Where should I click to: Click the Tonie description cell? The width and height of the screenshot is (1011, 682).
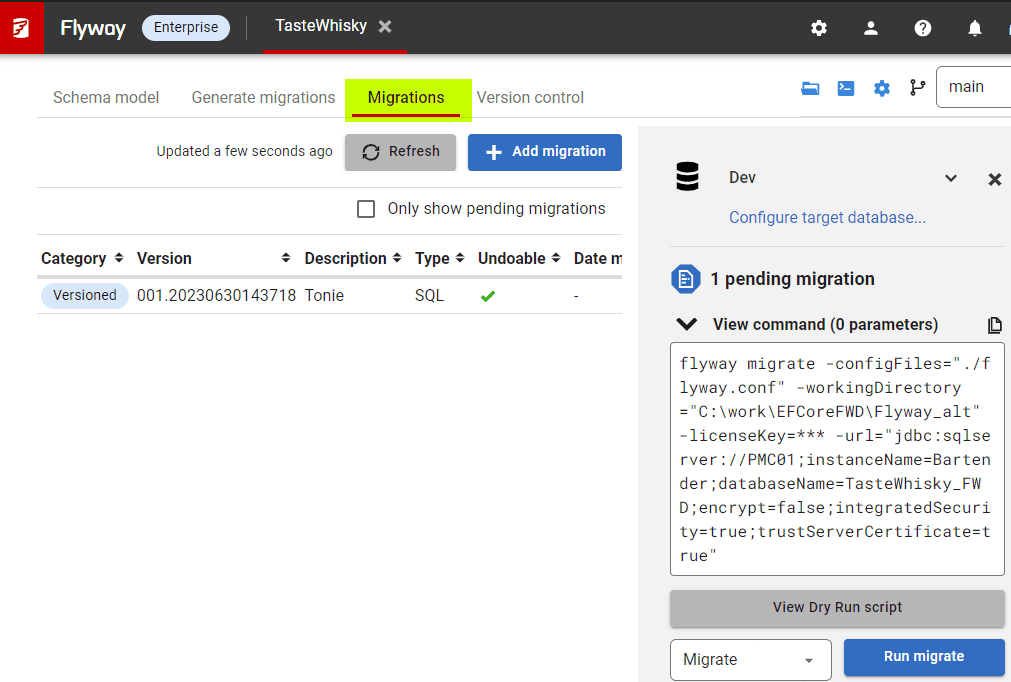pos(324,295)
